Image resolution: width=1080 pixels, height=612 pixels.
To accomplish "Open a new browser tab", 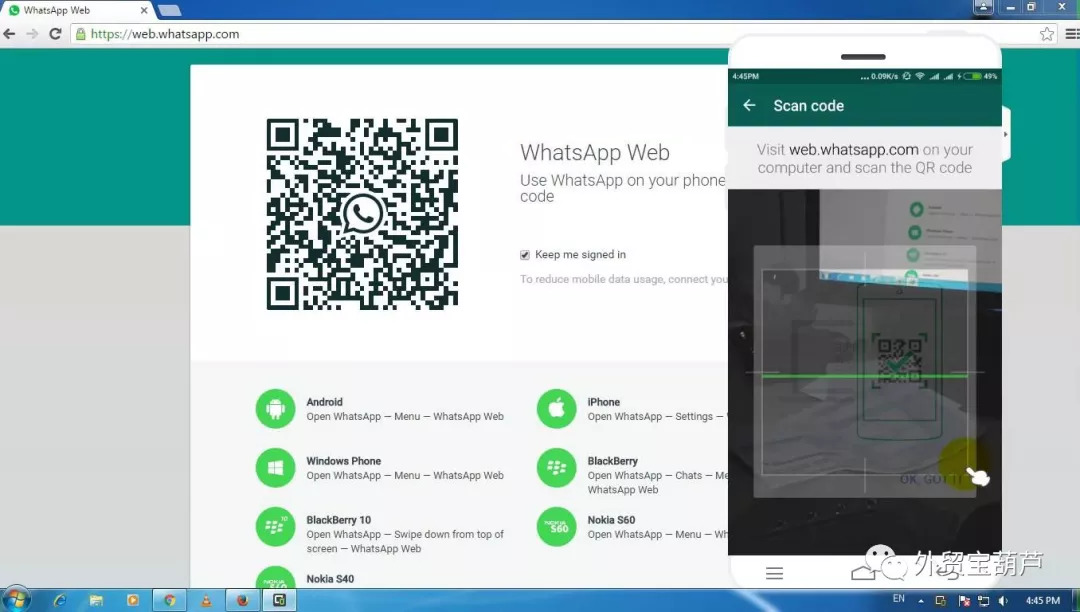I will click(169, 10).
